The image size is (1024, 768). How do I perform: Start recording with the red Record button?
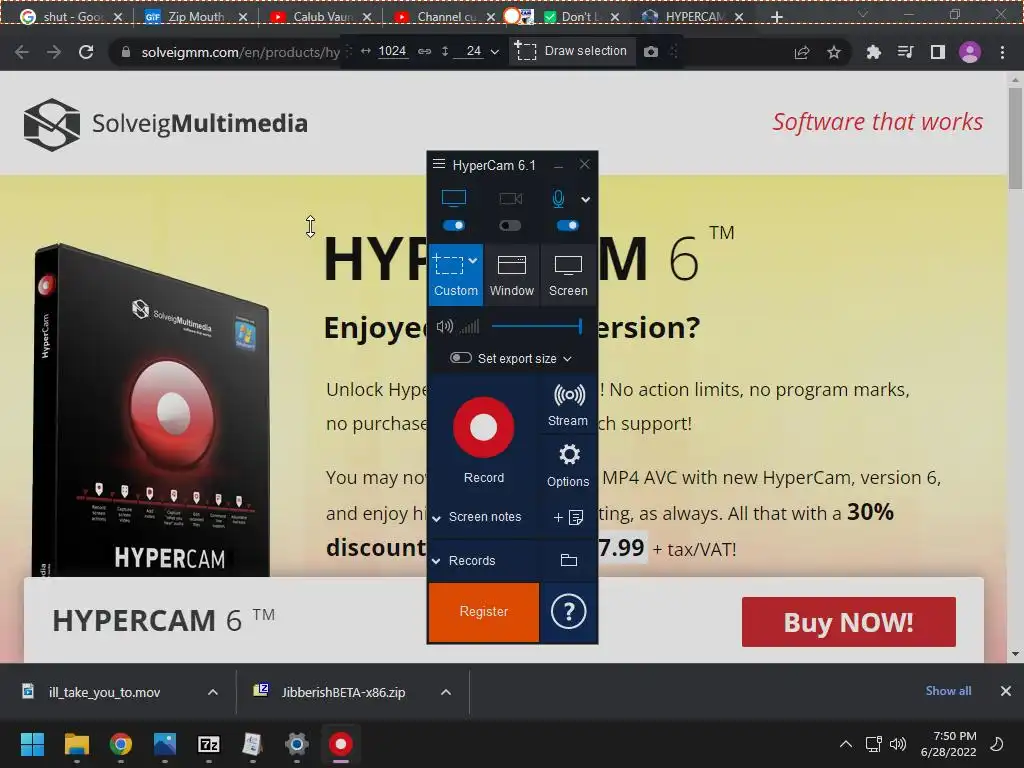484,427
